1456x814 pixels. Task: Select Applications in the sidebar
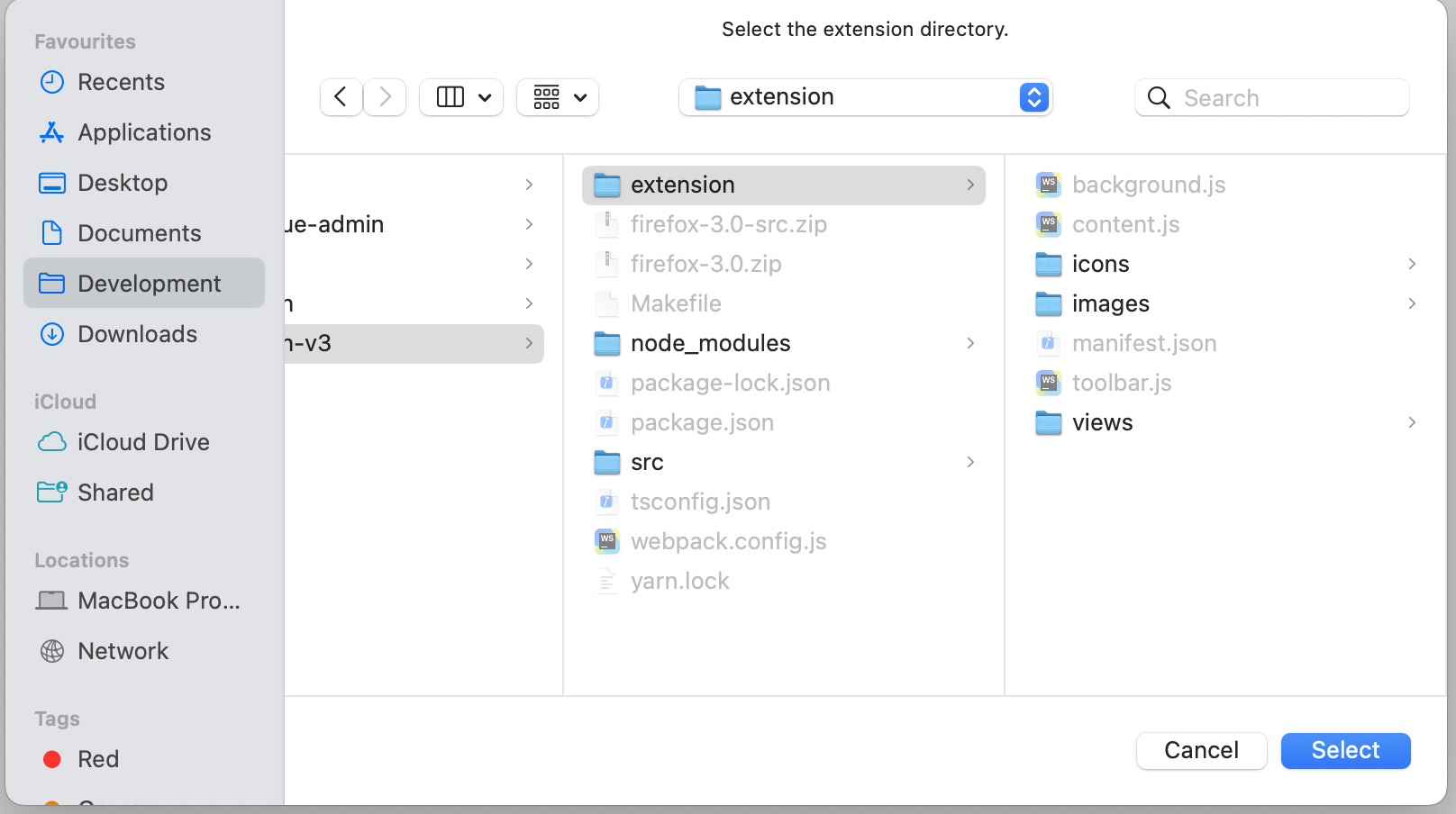144,132
